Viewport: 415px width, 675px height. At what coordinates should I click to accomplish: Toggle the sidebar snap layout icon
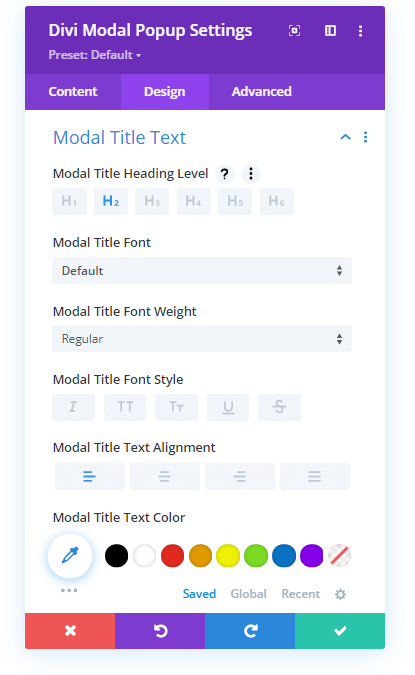click(330, 31)
